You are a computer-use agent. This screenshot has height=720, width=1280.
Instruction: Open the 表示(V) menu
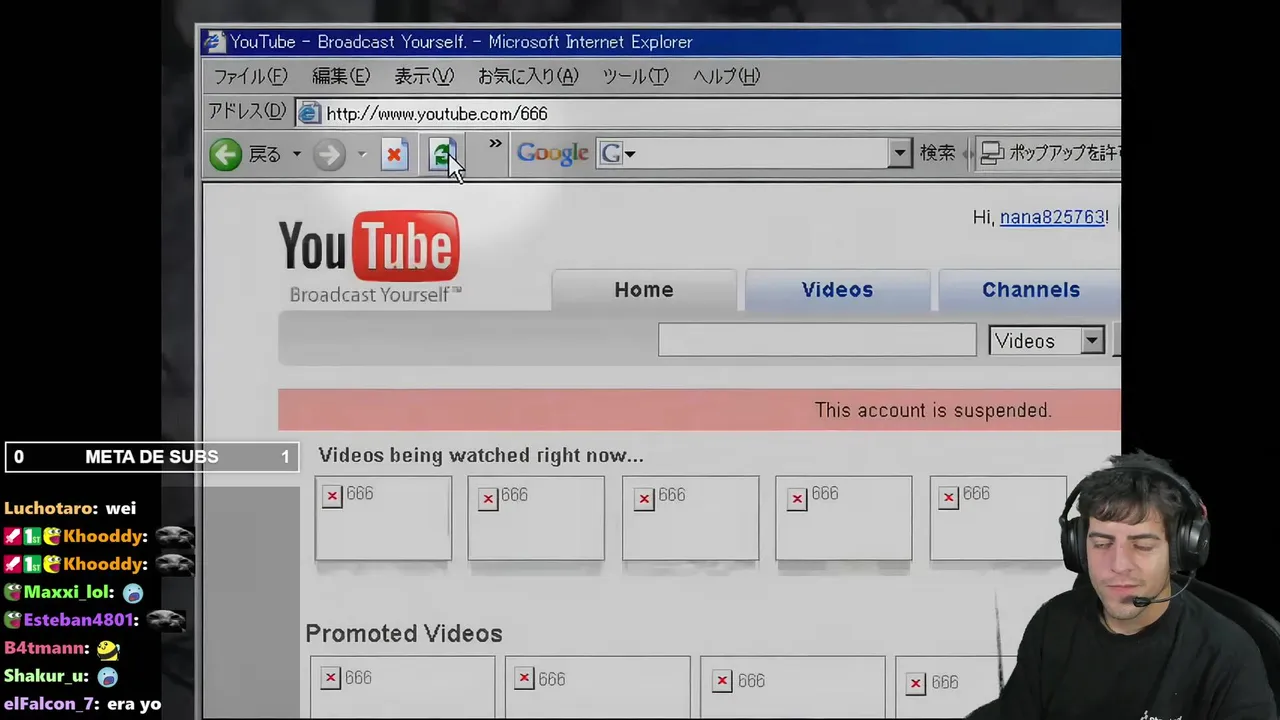(x=424, y=76)
